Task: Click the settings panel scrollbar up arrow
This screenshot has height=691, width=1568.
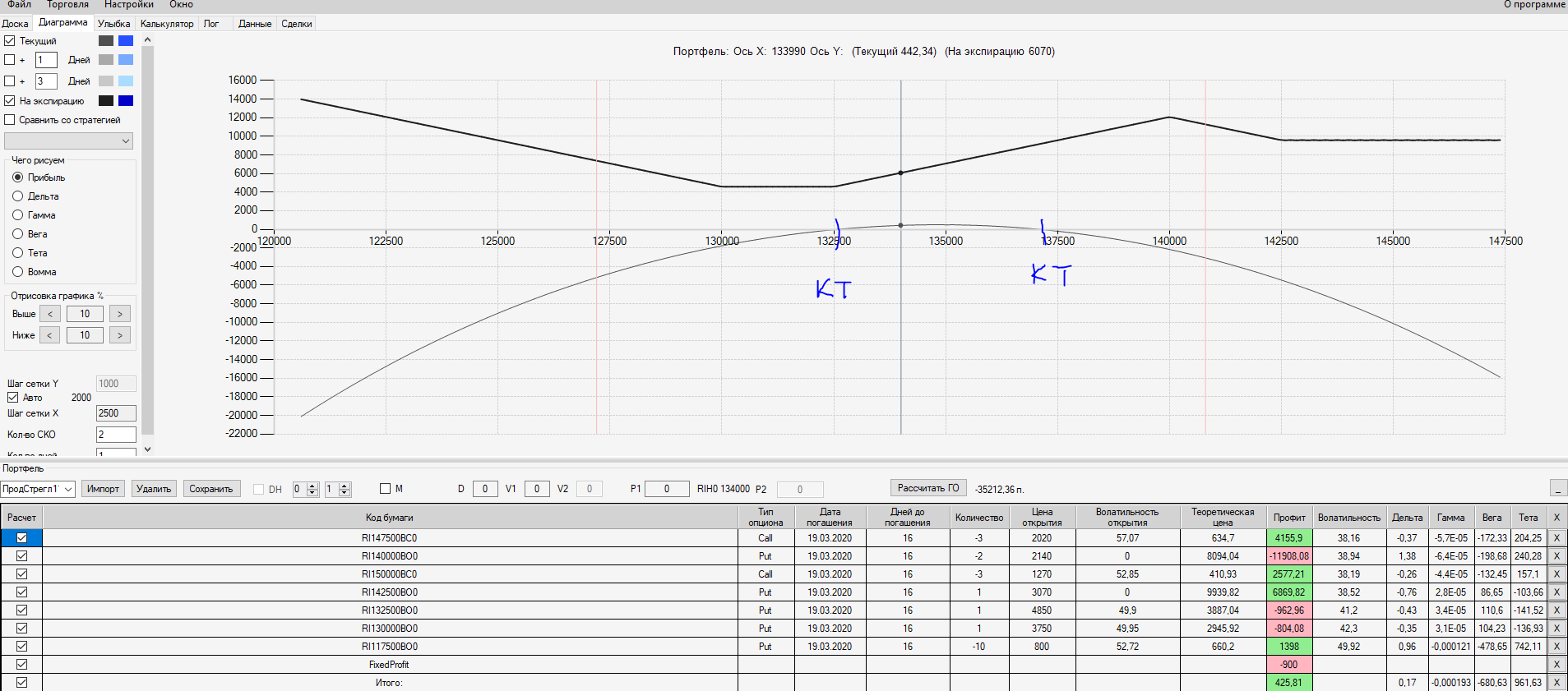Action: (x=148, y=39)
